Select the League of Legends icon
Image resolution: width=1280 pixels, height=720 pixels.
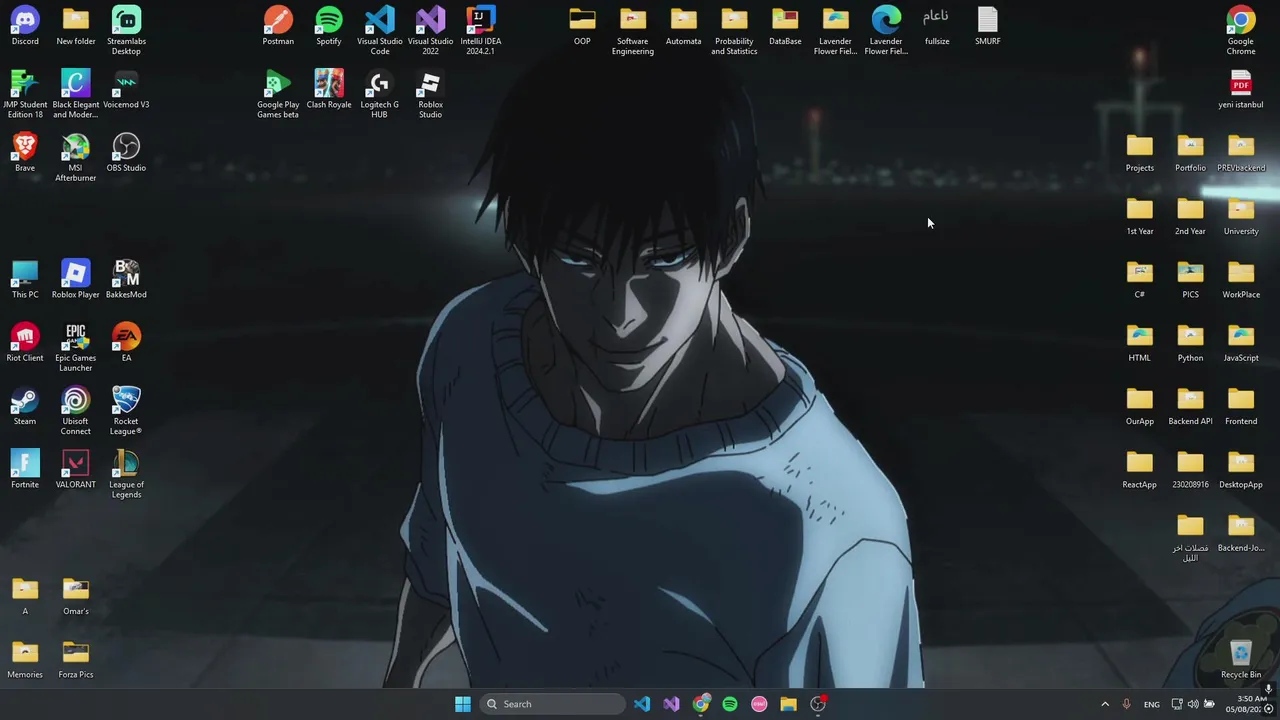pos(126,474)
